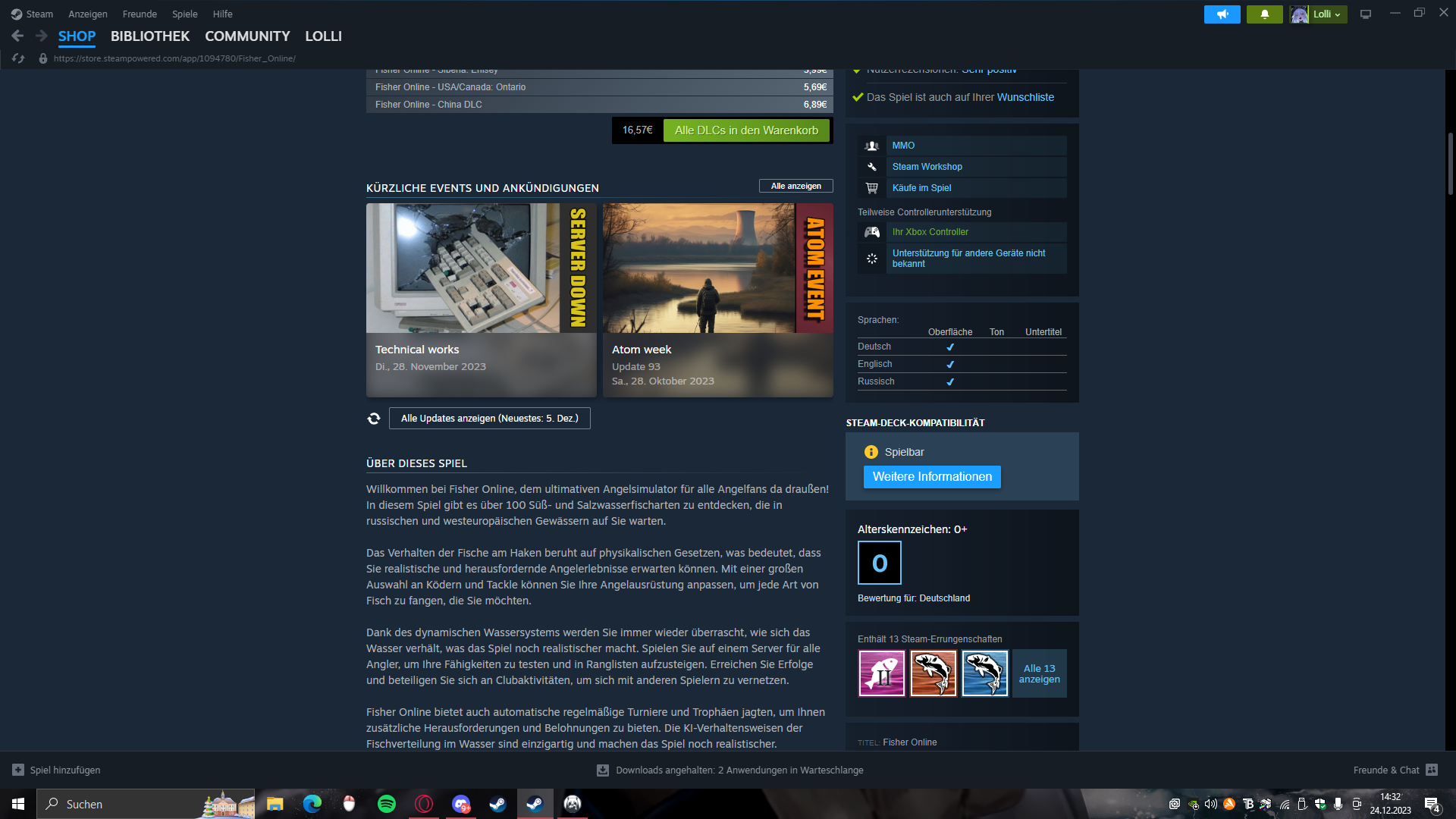1456x819 pixels.
Task: Open the notifications bell
Action: coord(1264,14)
